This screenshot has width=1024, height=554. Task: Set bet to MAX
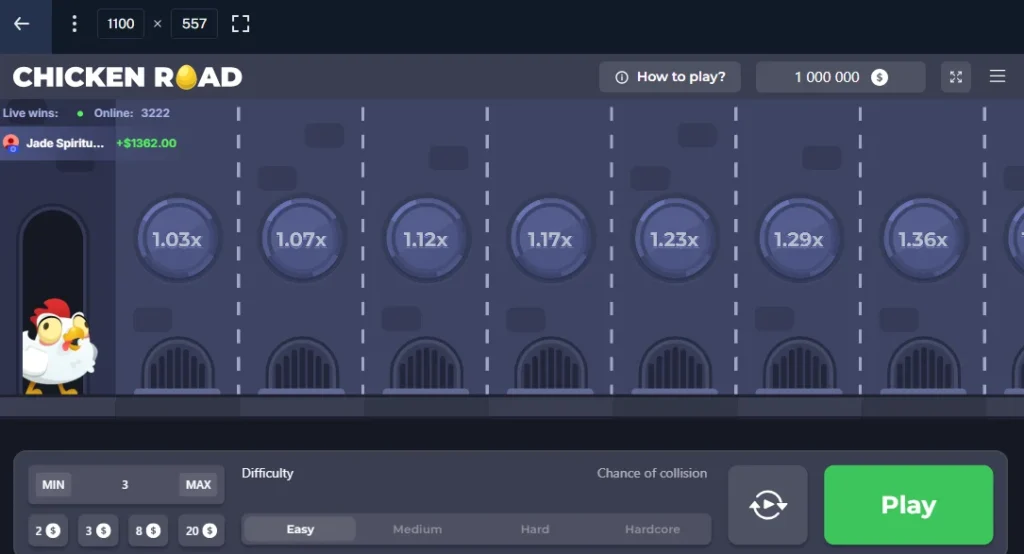[198, 485]
